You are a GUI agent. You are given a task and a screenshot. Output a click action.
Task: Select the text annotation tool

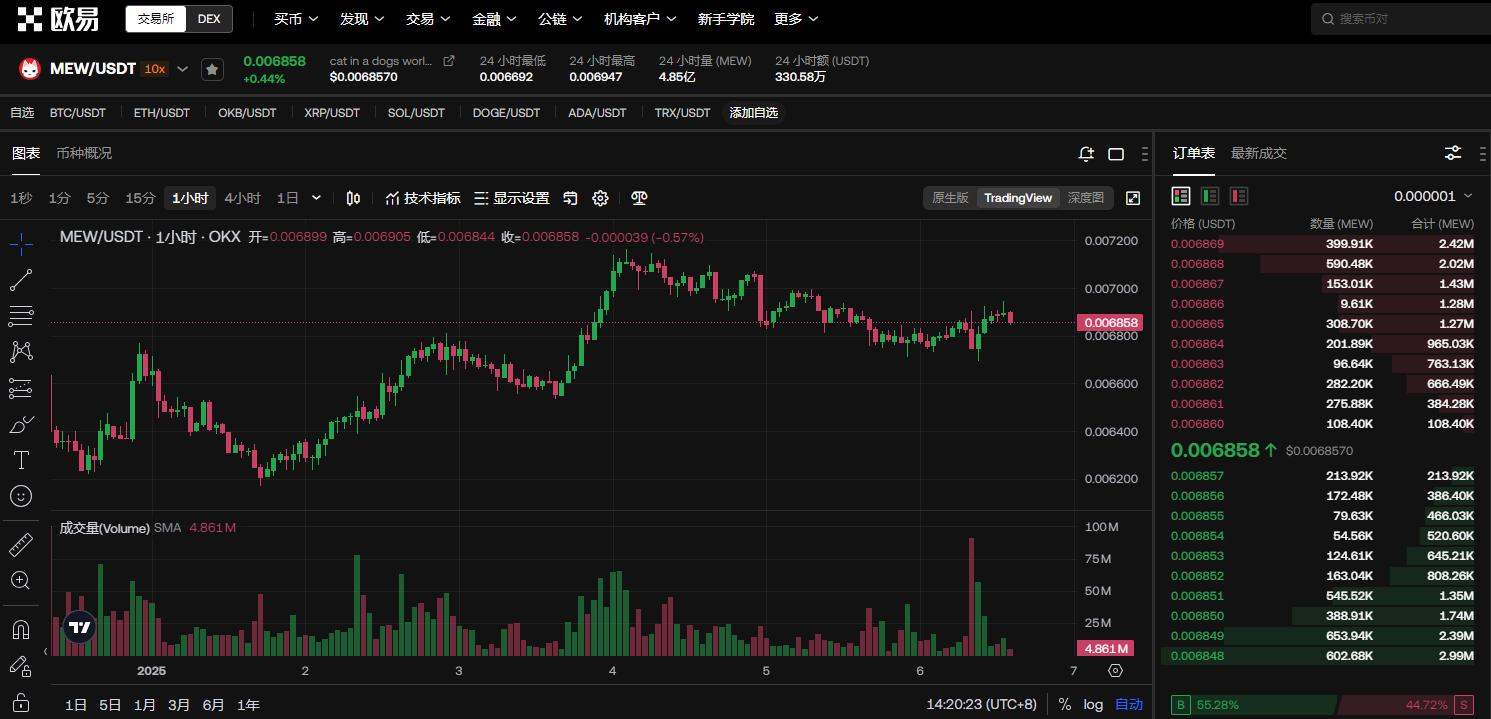pyautogui.click(x=21, y=460)
